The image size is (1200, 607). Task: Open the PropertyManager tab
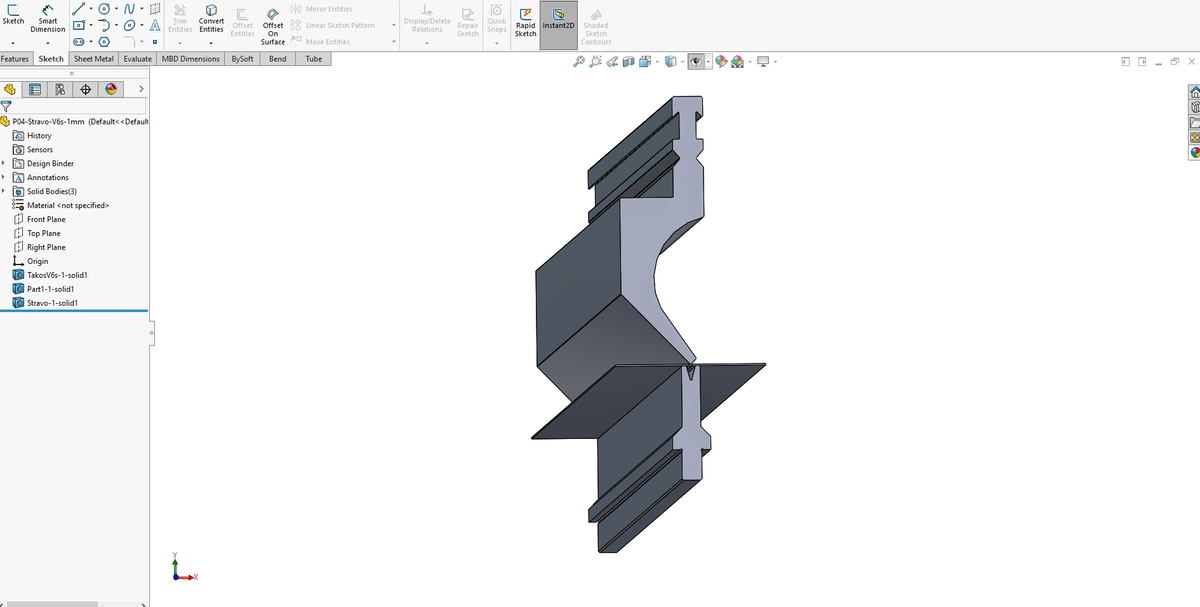(x=36, y=89)
